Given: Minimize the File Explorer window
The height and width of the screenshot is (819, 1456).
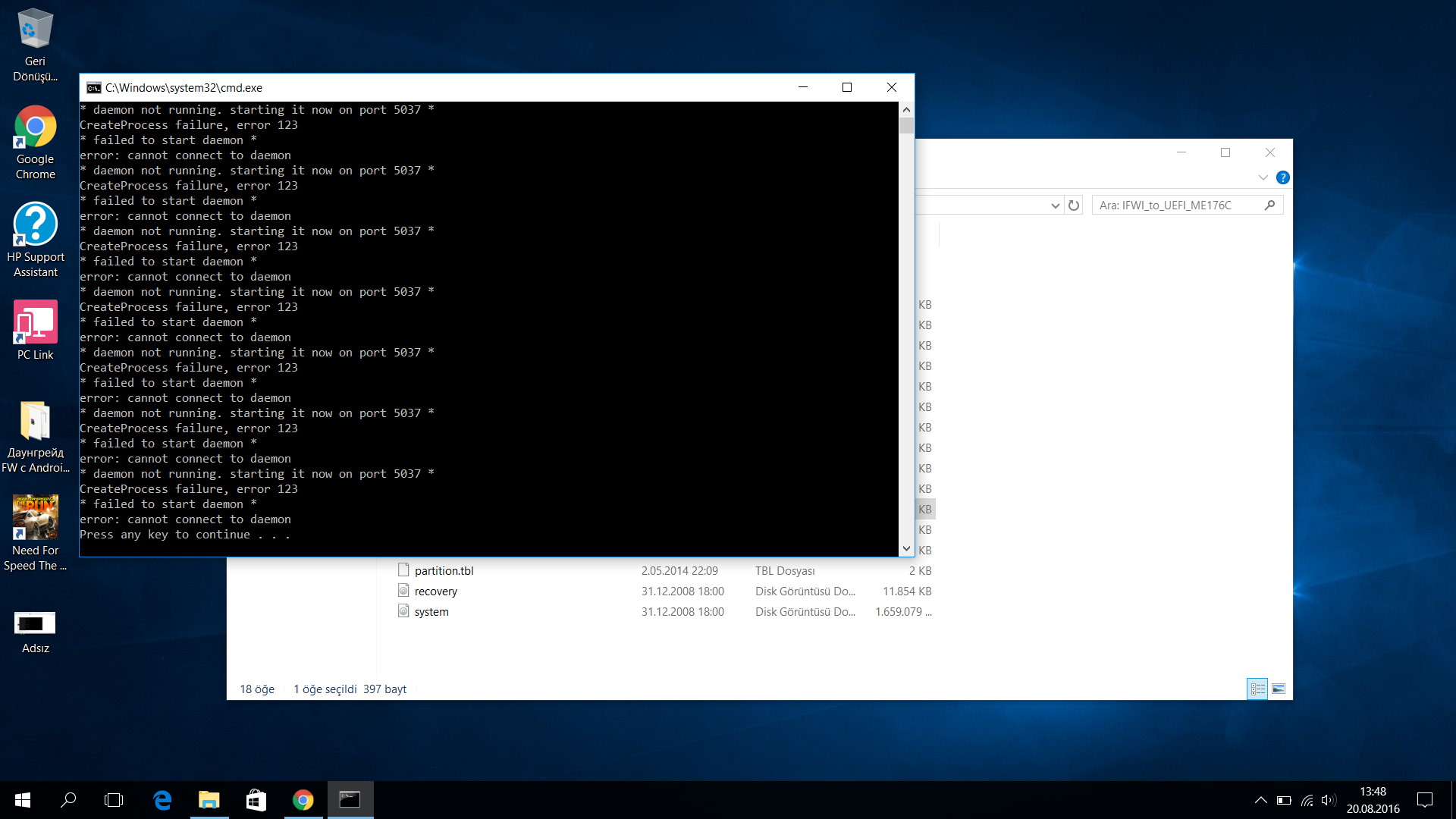Looking at the screenshot, I should [x=1181, y=152].
